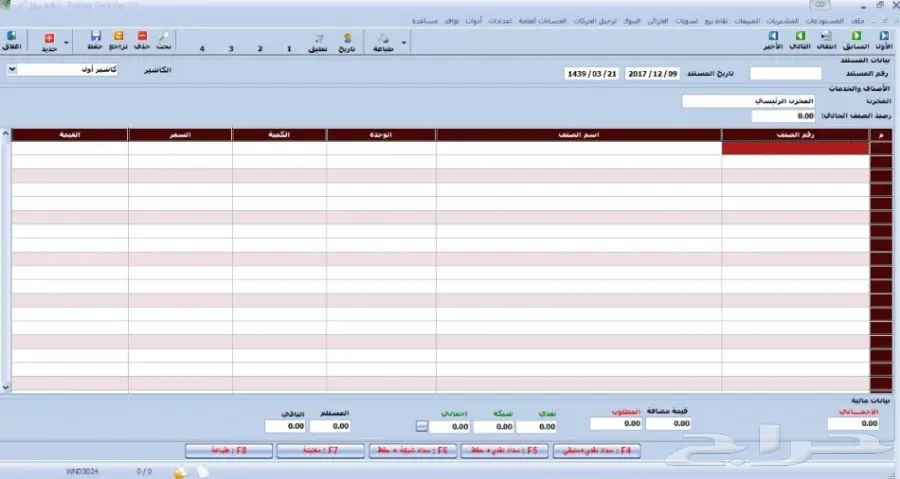Viewport: 900px width, 479px height.
Task: Click the Gregorian date field 2017/12/09
Action: [654, 74]
